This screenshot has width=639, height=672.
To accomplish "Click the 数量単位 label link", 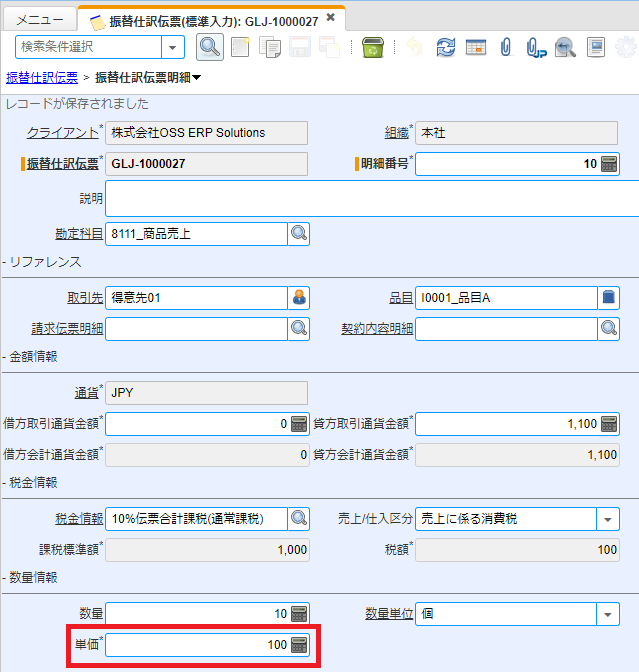I will [389, 614].
